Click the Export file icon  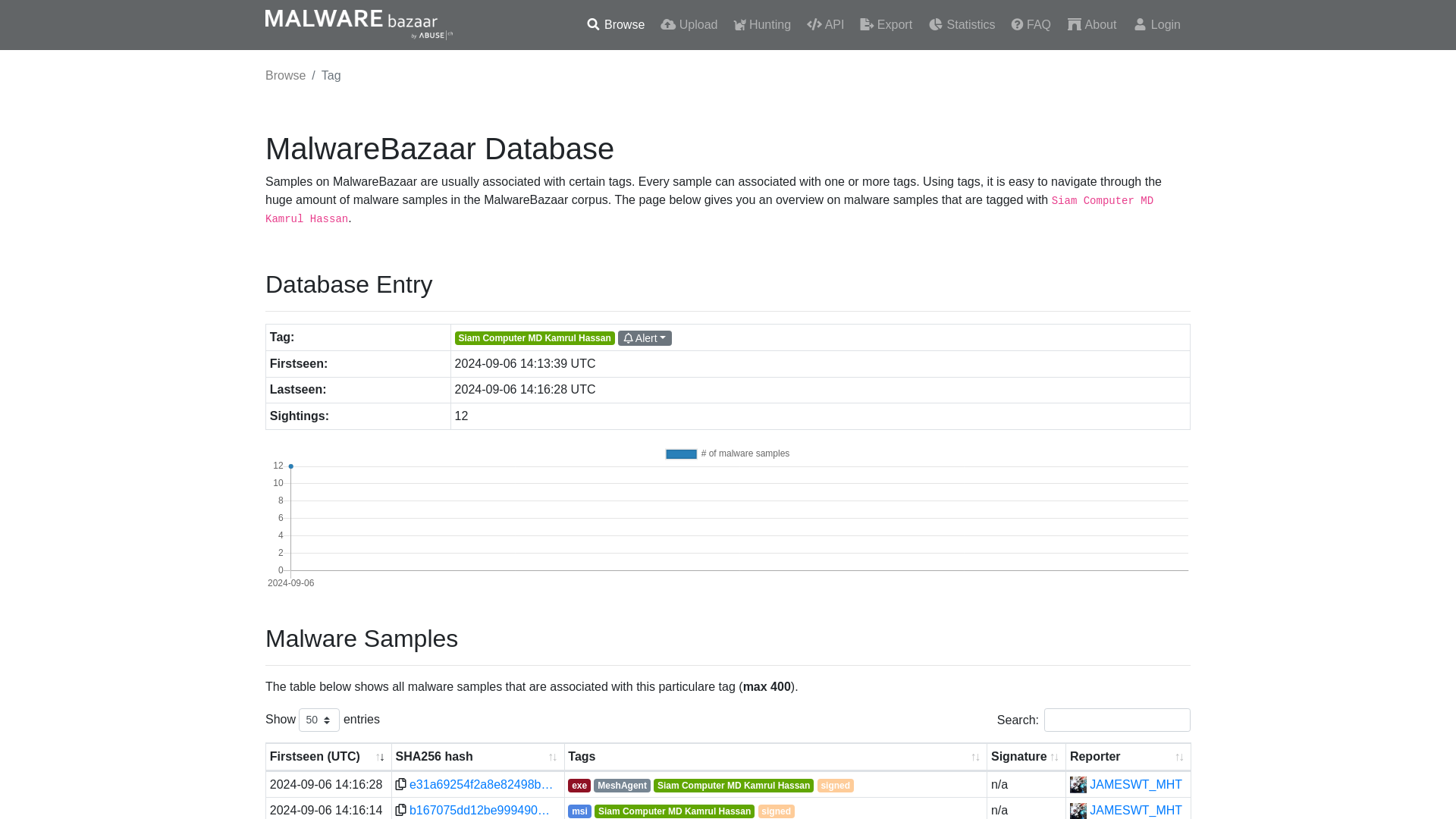(x=867, y=25)
